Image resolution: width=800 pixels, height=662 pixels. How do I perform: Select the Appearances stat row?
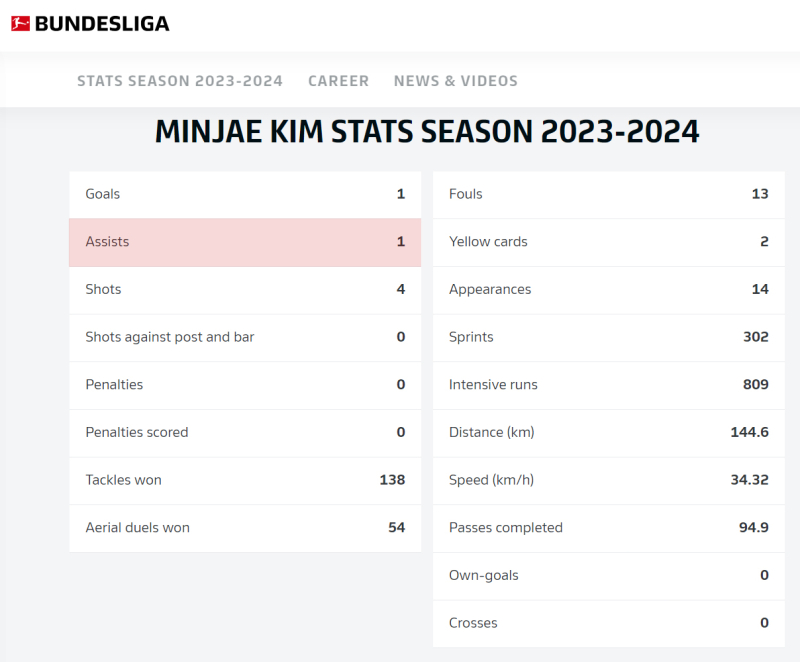click(x=609, y=290)
